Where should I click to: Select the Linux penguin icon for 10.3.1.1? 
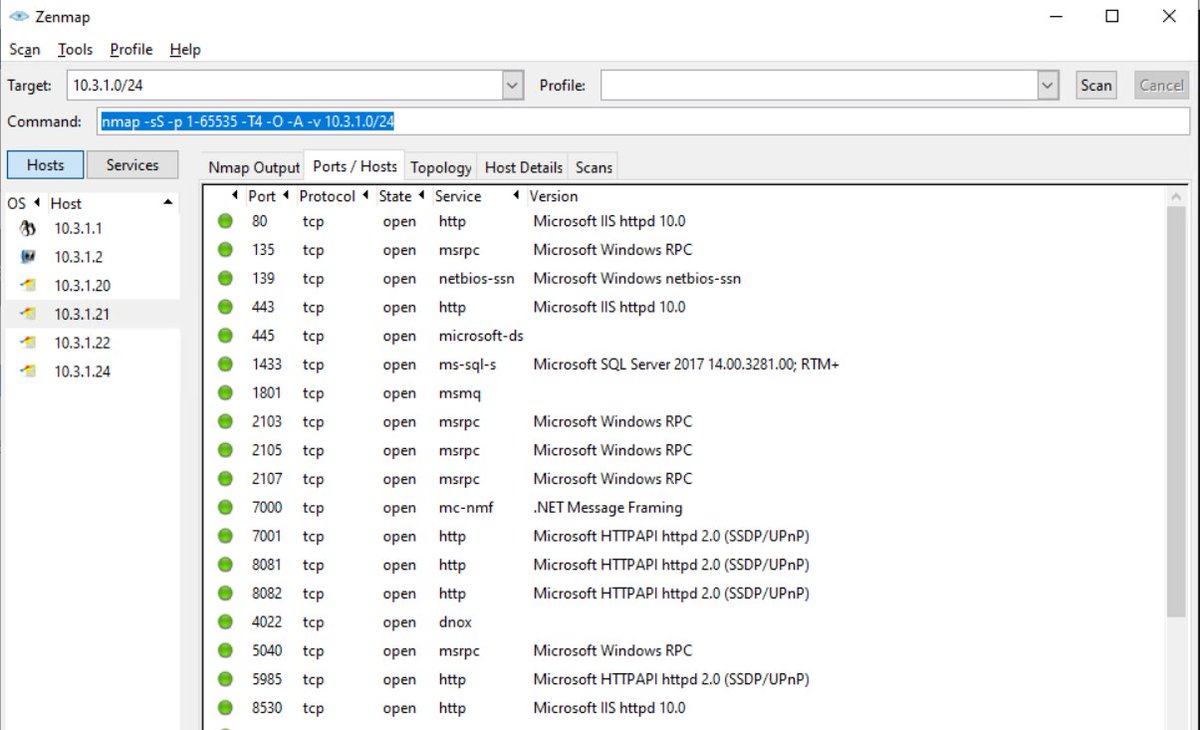pyautogui.click(x=28, y=228)
